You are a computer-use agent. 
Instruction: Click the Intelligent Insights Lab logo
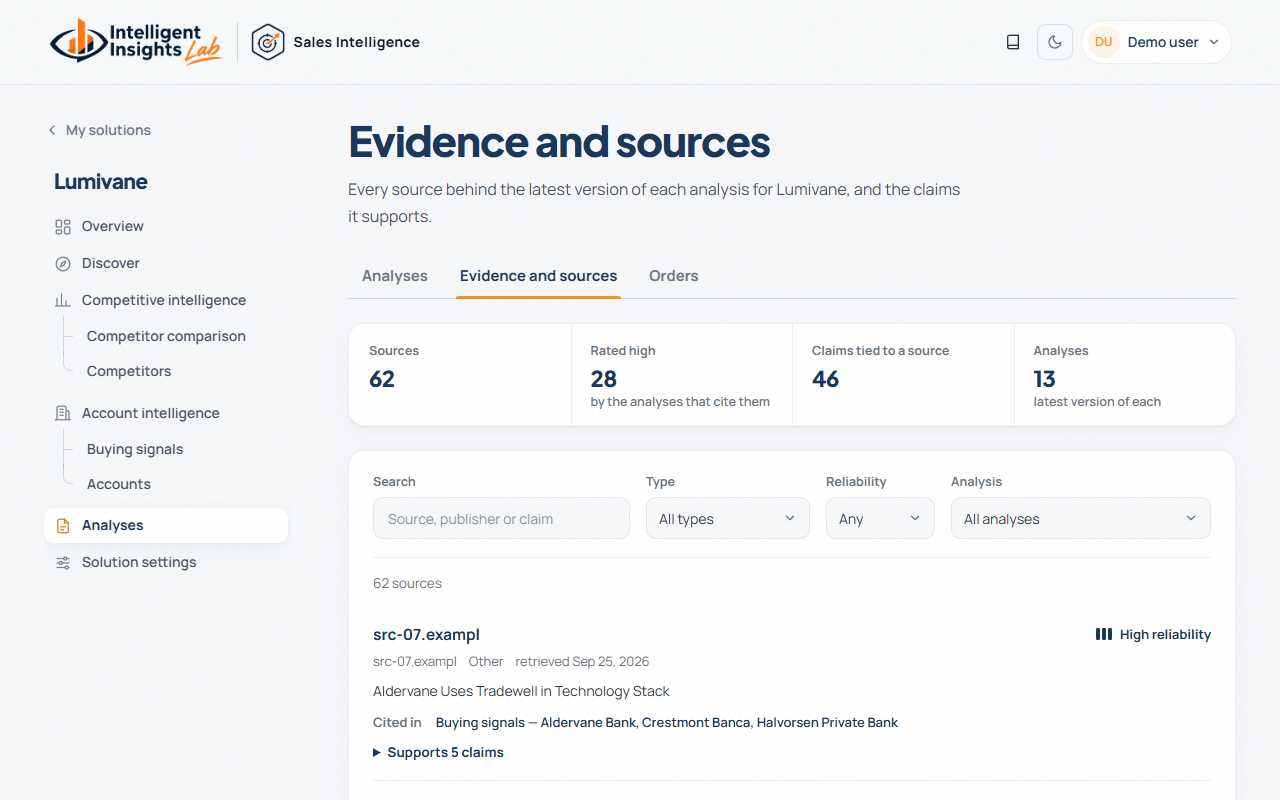[x=136, y=42]
